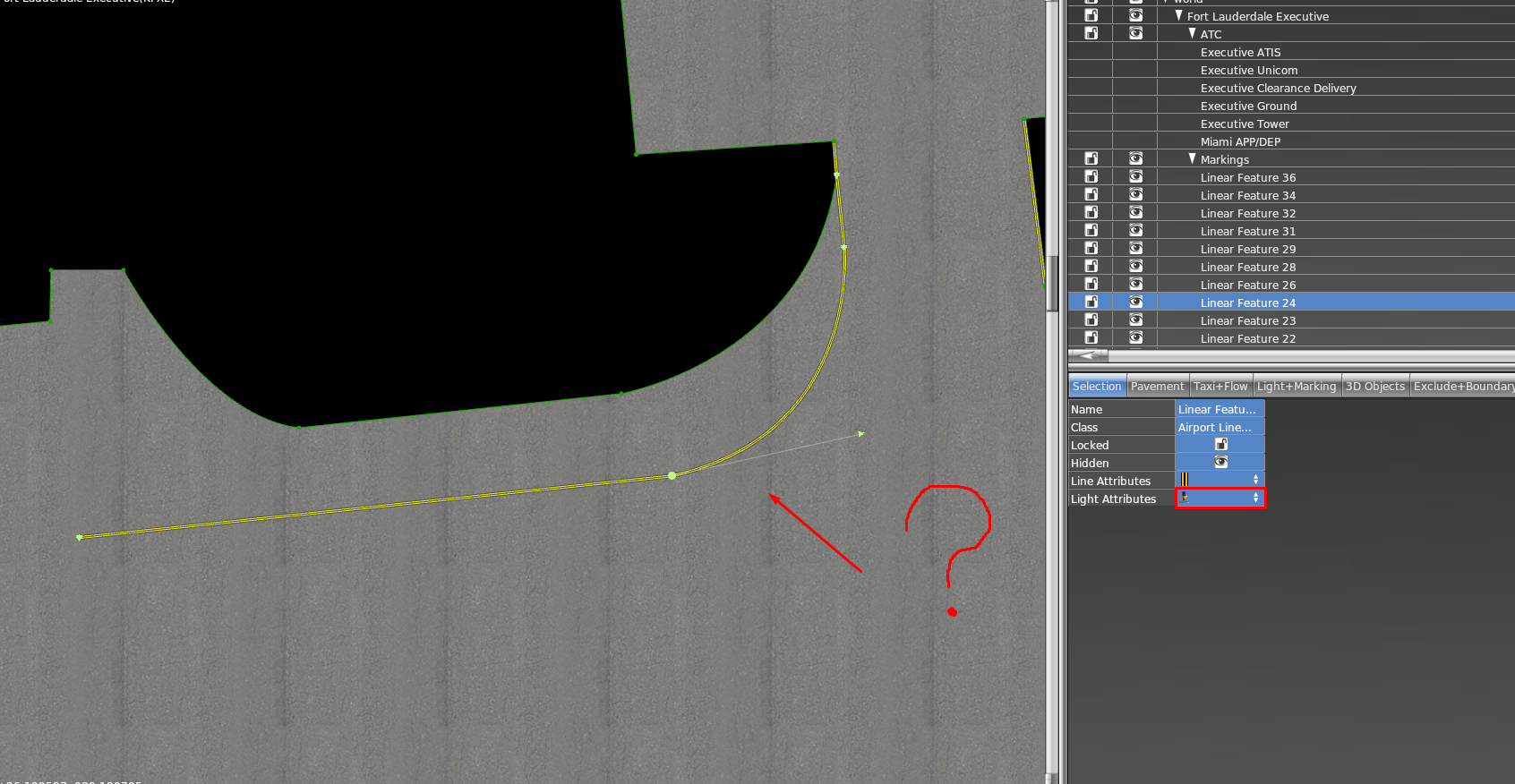Image resolution: width=1515 pixels, height=784 pixels.
Task: Click the hierarchy horizontal scrollbar
Action: (x=1291, y=355)
